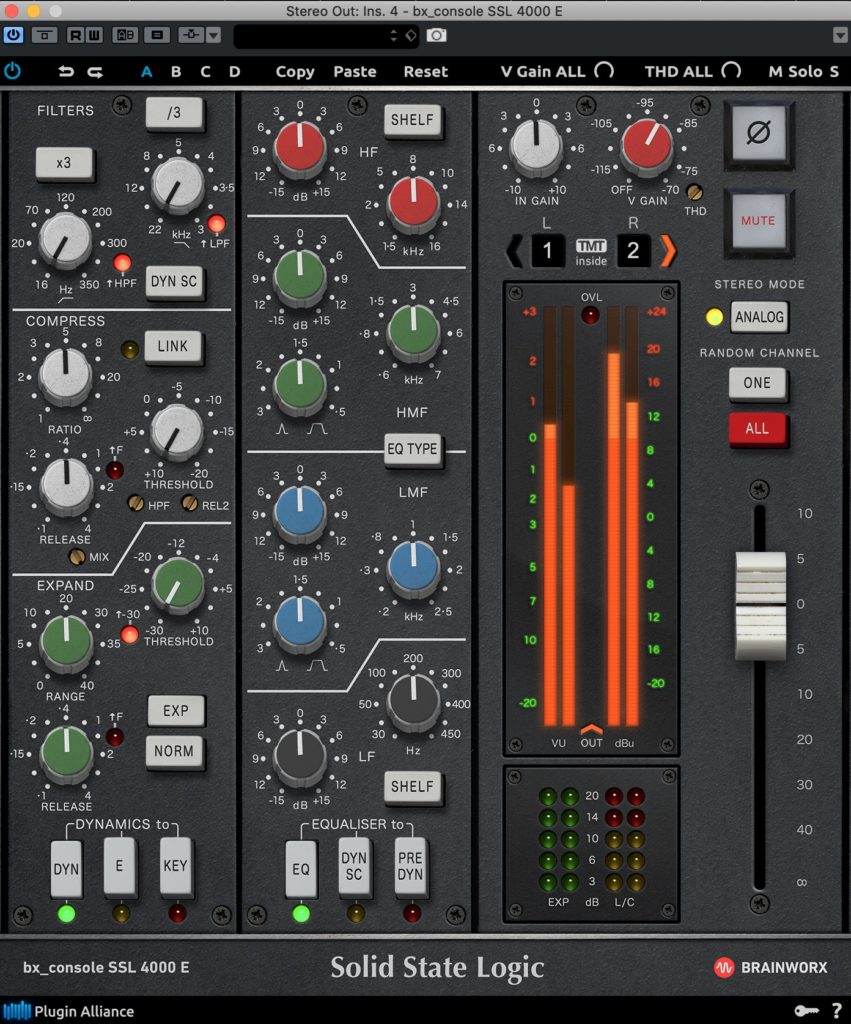Select settings bank D
Screen dimensions: 851x1024
(x=234, y=71)
